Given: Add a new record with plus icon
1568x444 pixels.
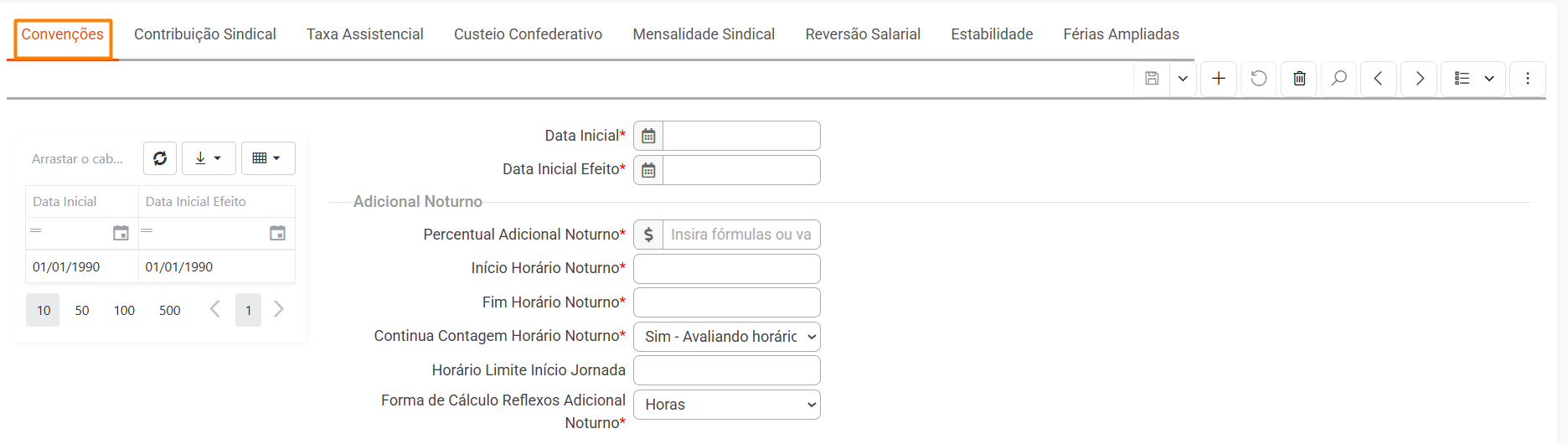Looking at the screenshot, I should (1219, 78).
